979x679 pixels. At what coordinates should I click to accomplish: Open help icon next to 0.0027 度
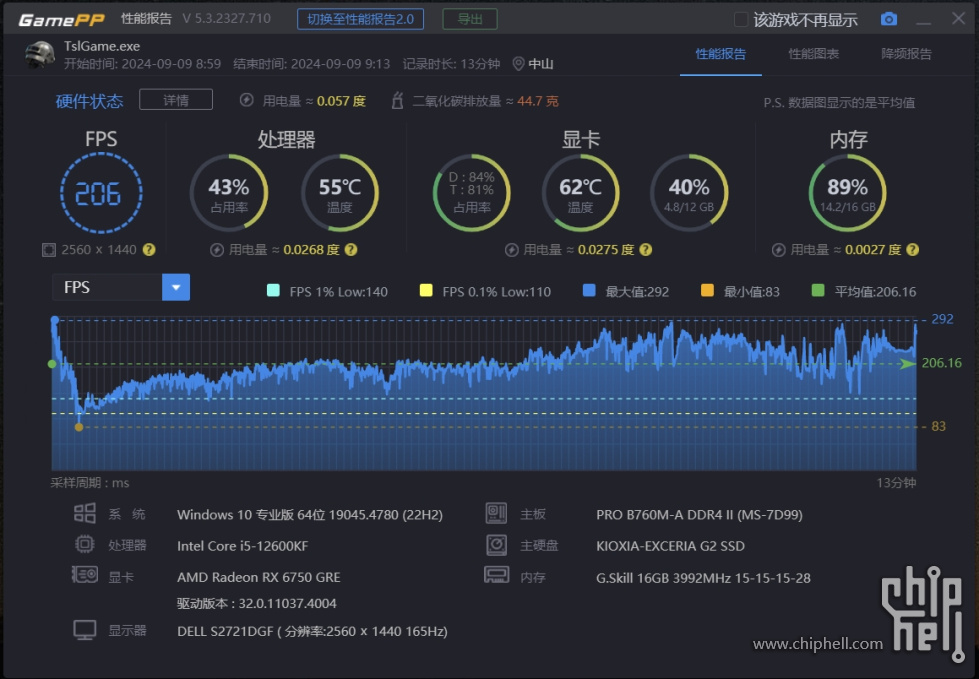(912, 250)
